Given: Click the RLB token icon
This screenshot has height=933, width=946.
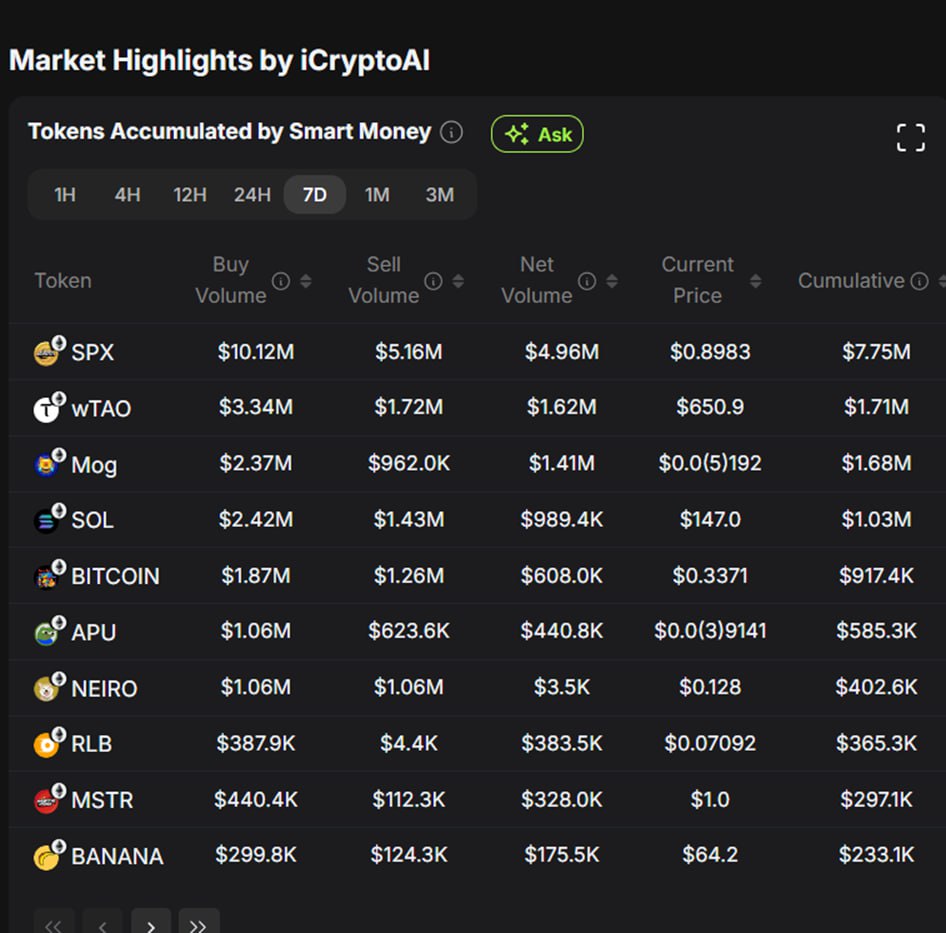Looking at the screenshot, I should coord(48,743).
